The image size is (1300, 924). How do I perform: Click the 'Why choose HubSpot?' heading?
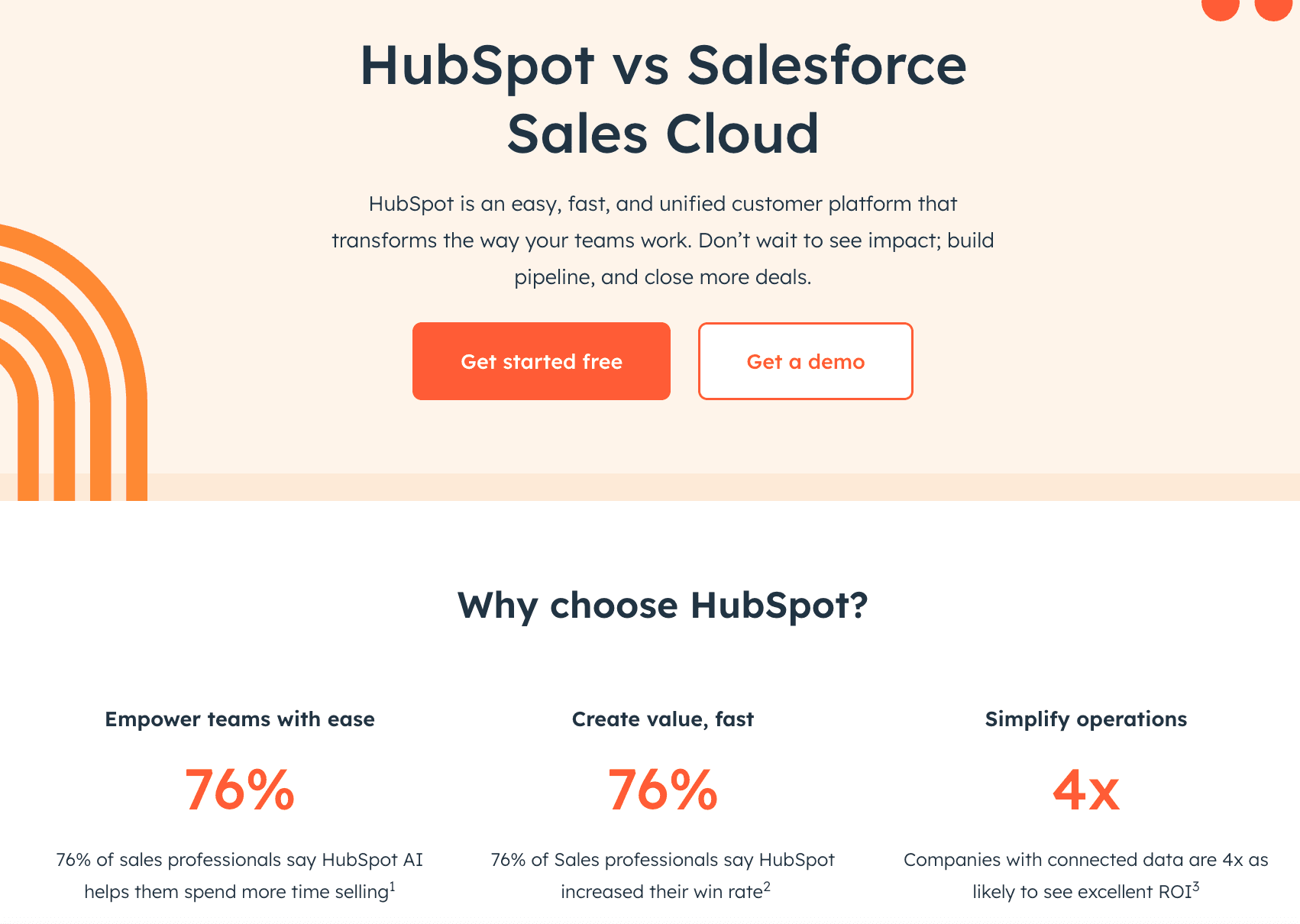point(663,605)
